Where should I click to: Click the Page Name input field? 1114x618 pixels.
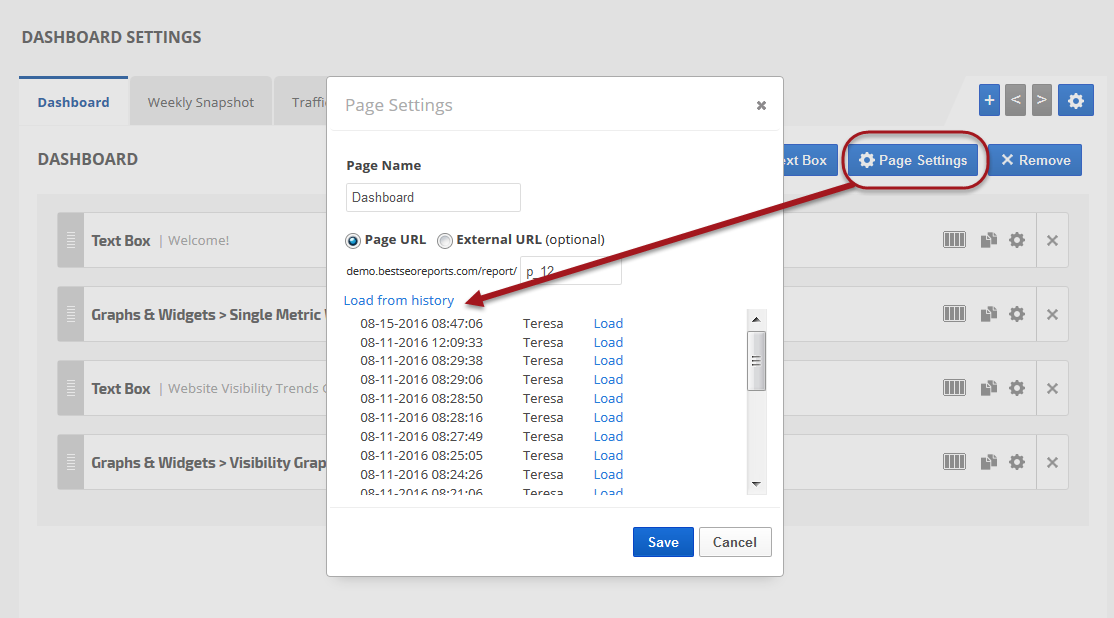433,197
